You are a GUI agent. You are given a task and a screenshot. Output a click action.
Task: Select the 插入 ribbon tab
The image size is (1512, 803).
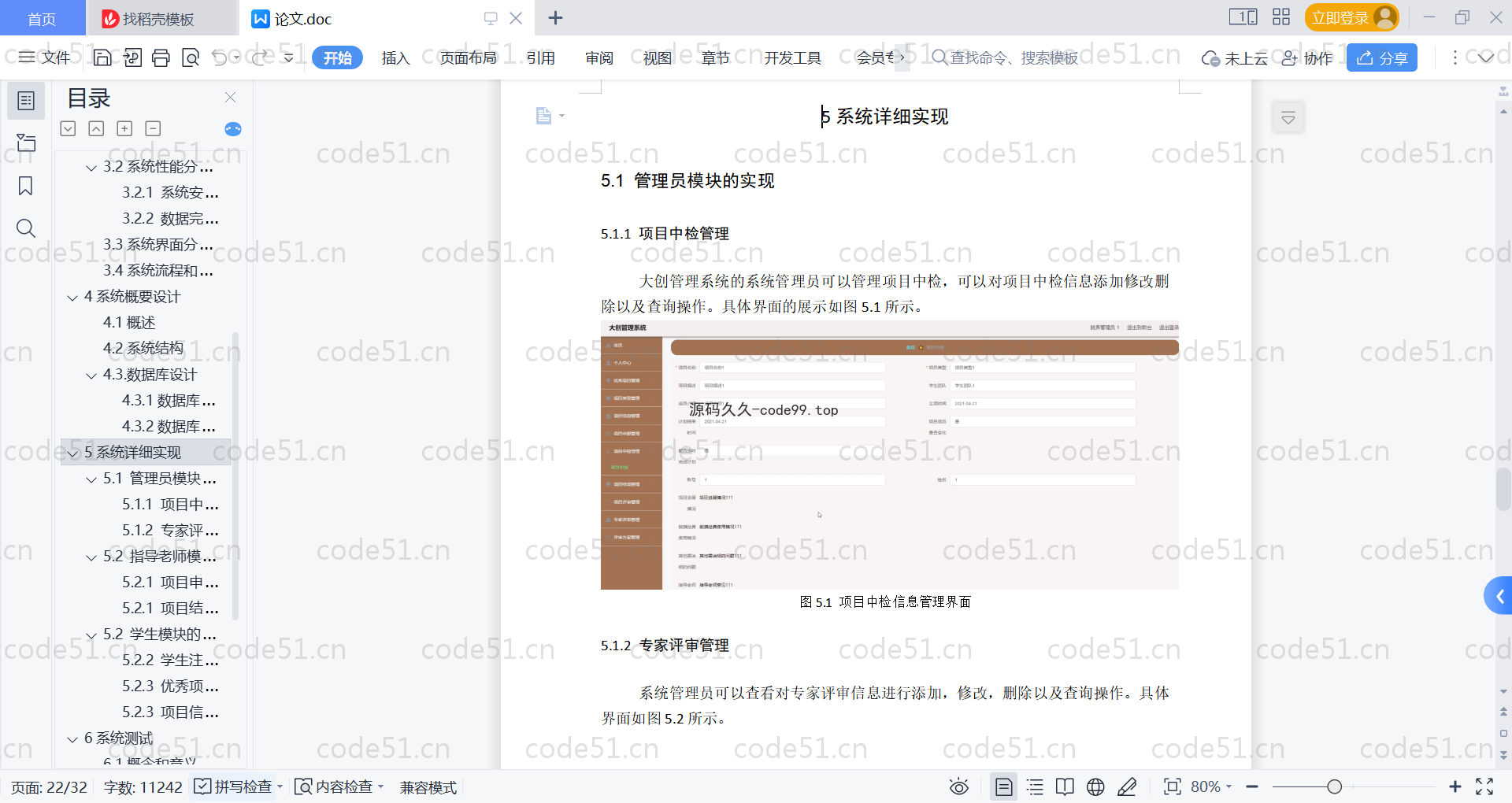(395, 57)
